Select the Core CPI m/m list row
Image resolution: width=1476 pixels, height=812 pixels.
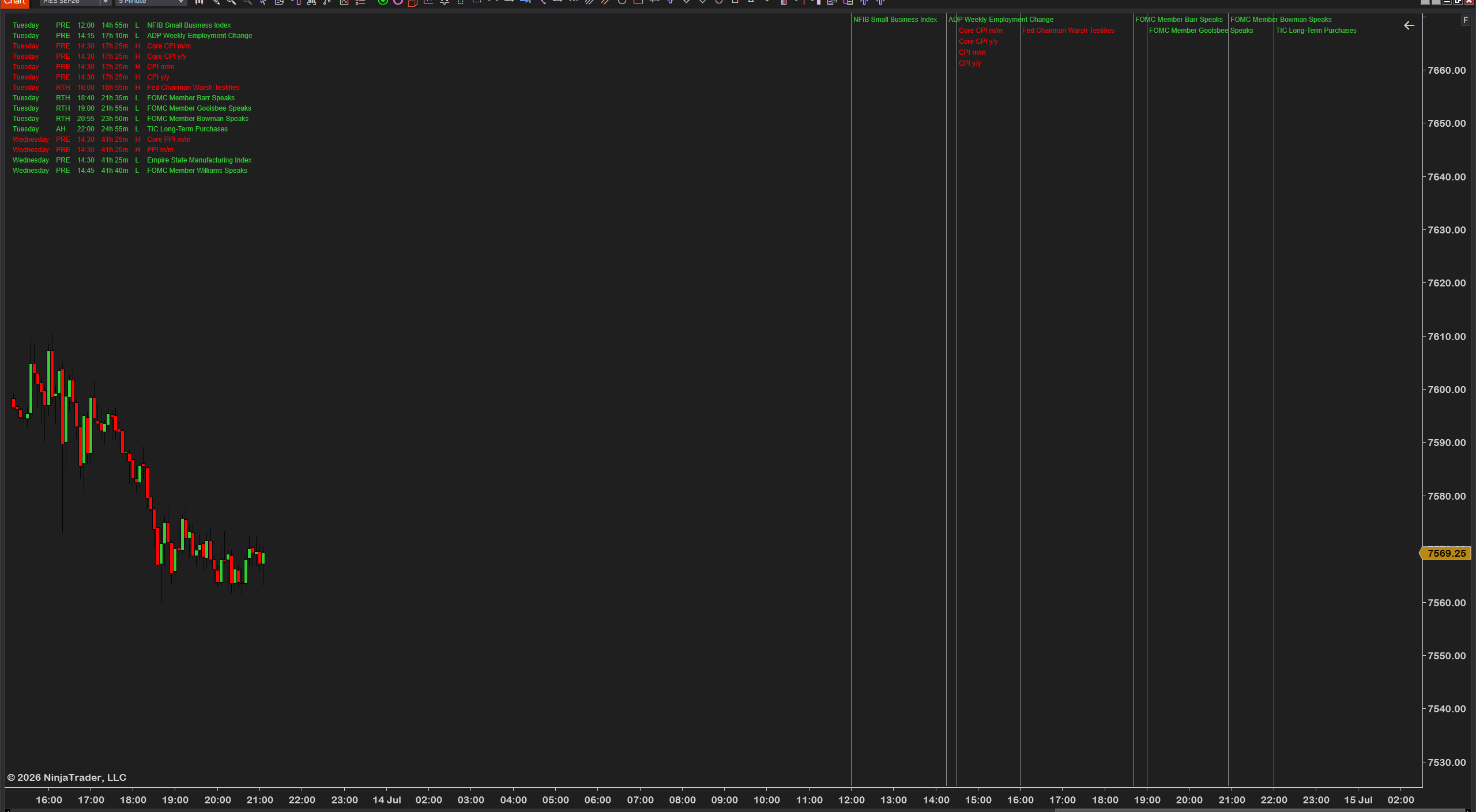101,46
